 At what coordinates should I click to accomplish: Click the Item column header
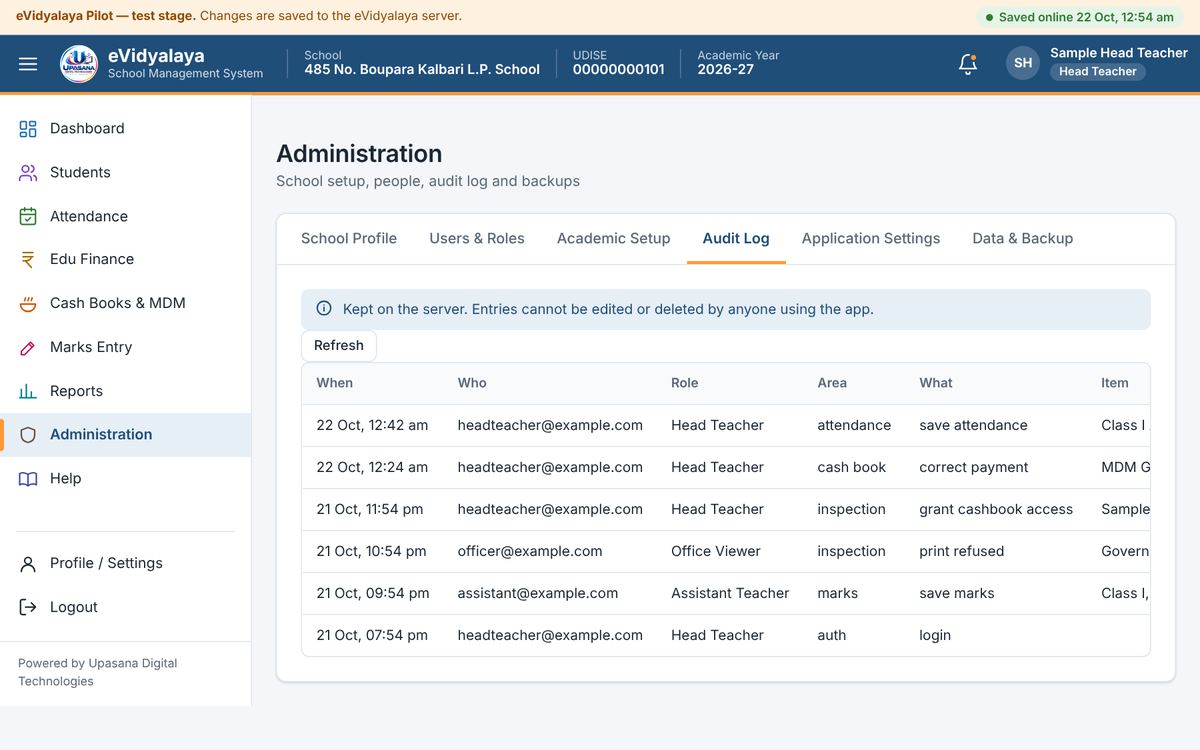click(1115, 383)
